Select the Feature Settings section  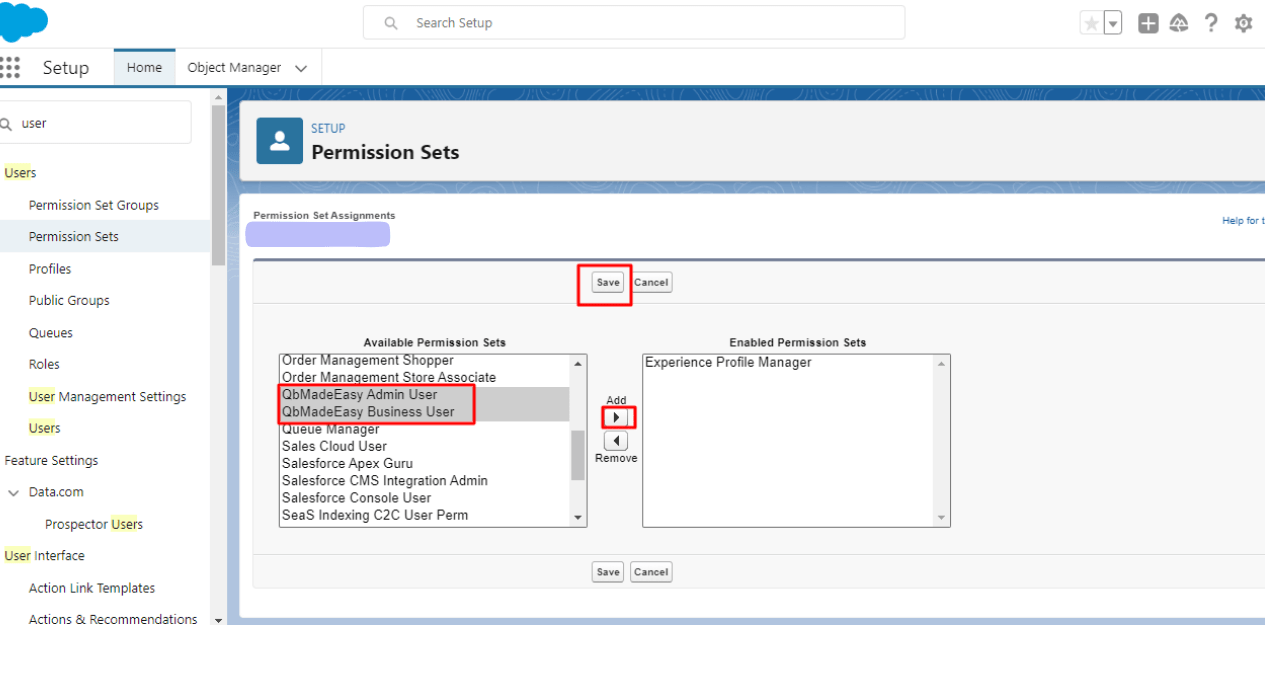tap(51, 461)
